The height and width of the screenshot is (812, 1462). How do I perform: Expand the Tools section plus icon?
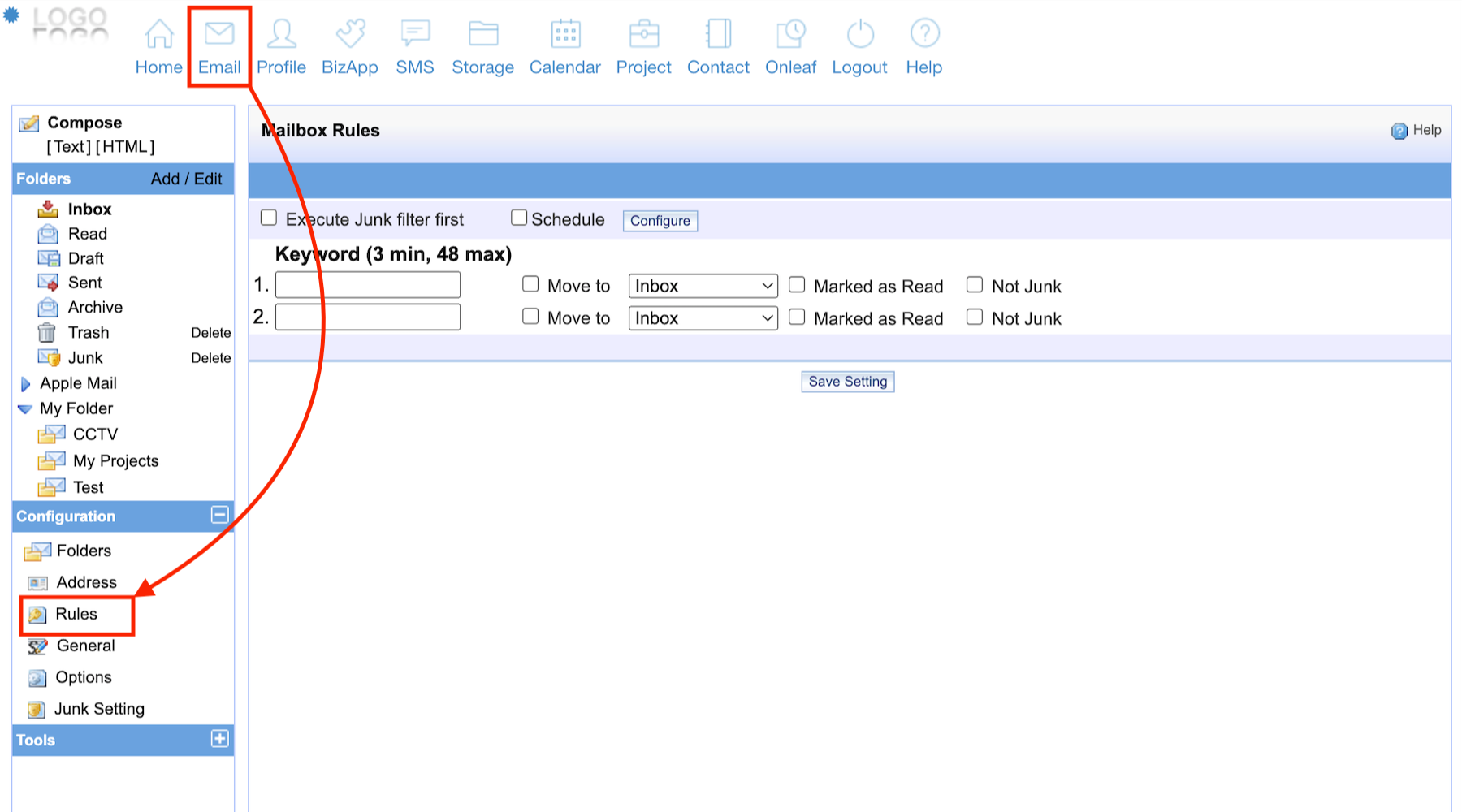[x=219, y=739]
